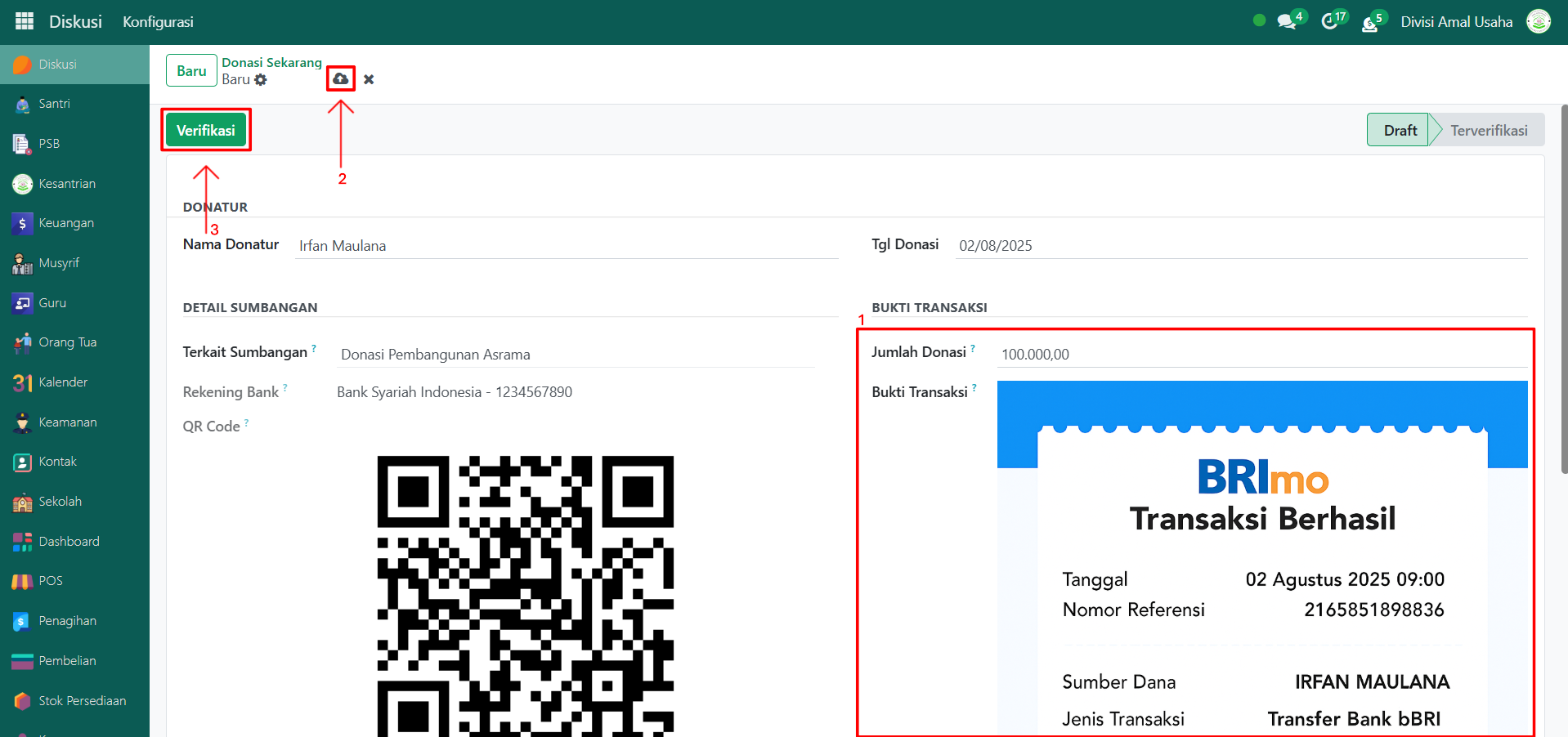The height and width of the screenshot is (737, 1568).
Task: Open the Konfigurasi menu
Action: tap(158, 22)
